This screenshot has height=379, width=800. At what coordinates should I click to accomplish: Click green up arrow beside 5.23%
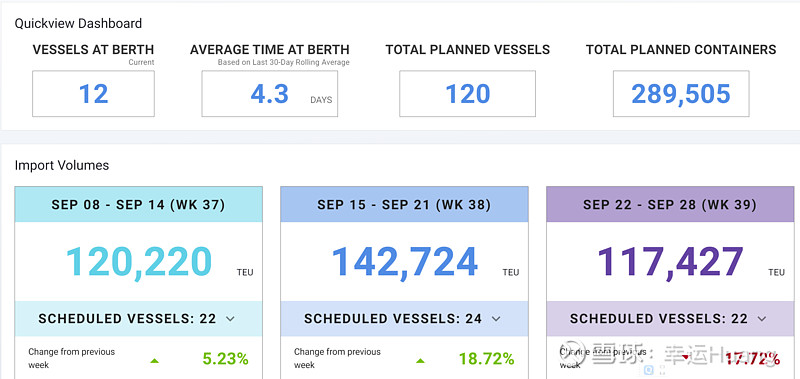(155, 361)
